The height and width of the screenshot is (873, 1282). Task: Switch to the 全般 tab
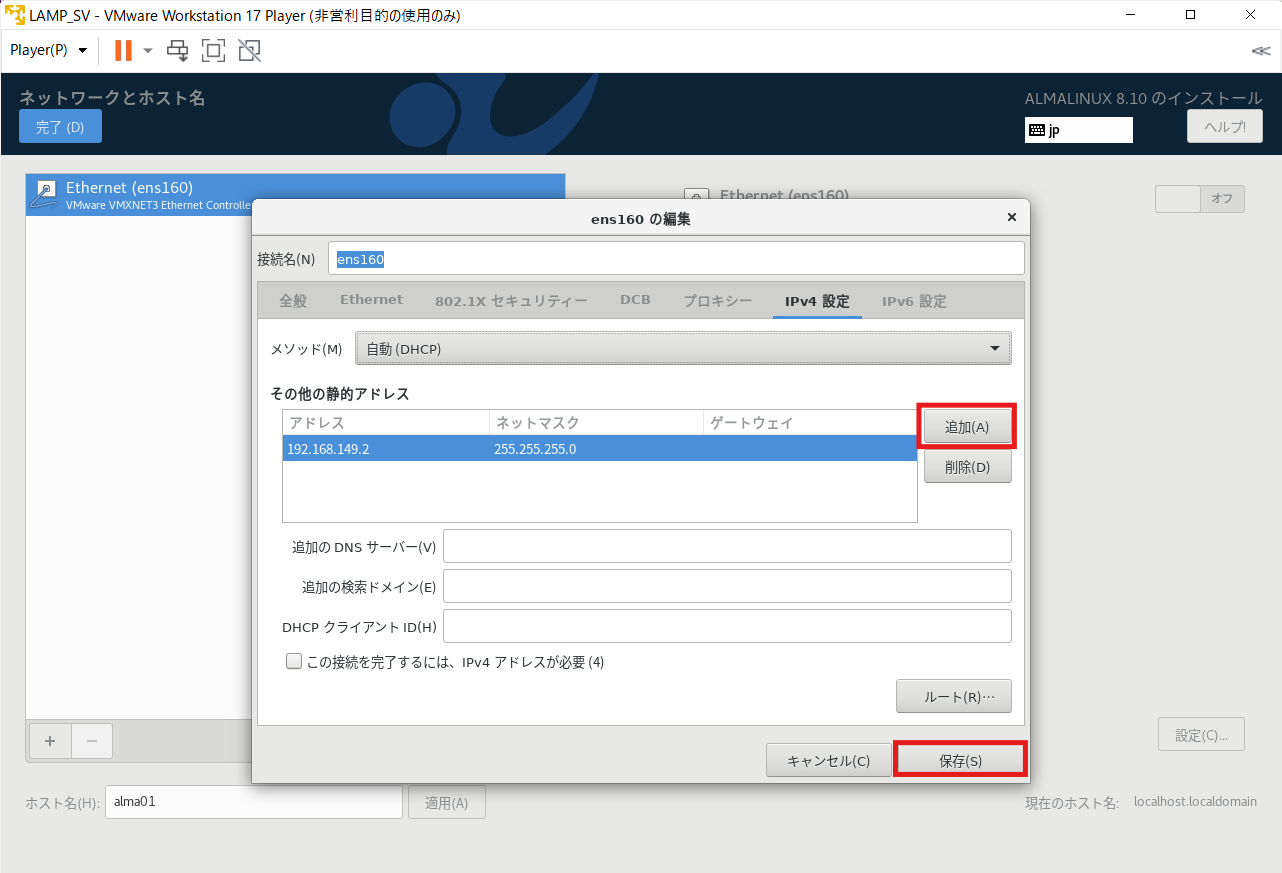[x=293, y=301]
